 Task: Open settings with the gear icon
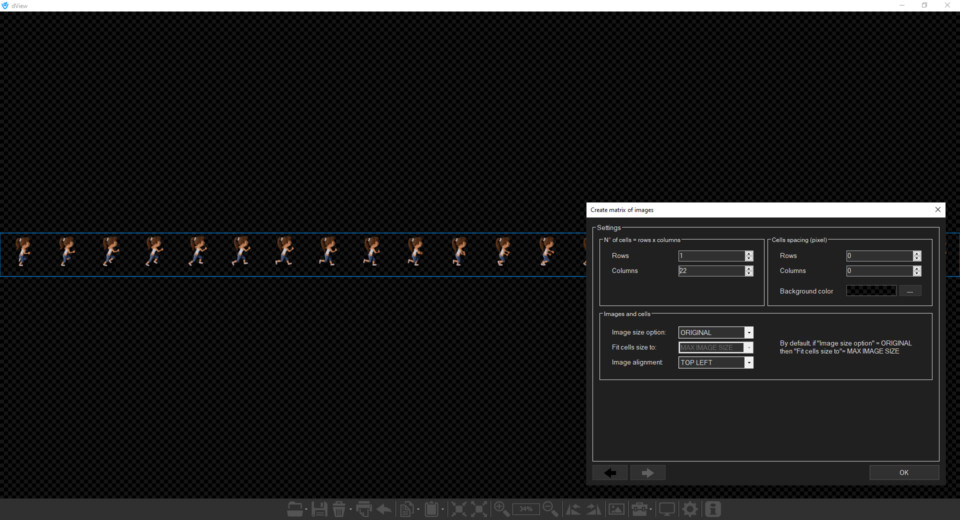pos(690,509)
